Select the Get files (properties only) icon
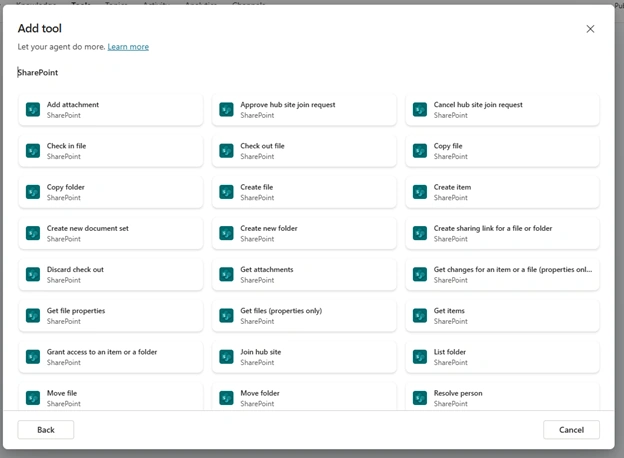624x458 pixels. pyautogui.click(x=226, y=316)
